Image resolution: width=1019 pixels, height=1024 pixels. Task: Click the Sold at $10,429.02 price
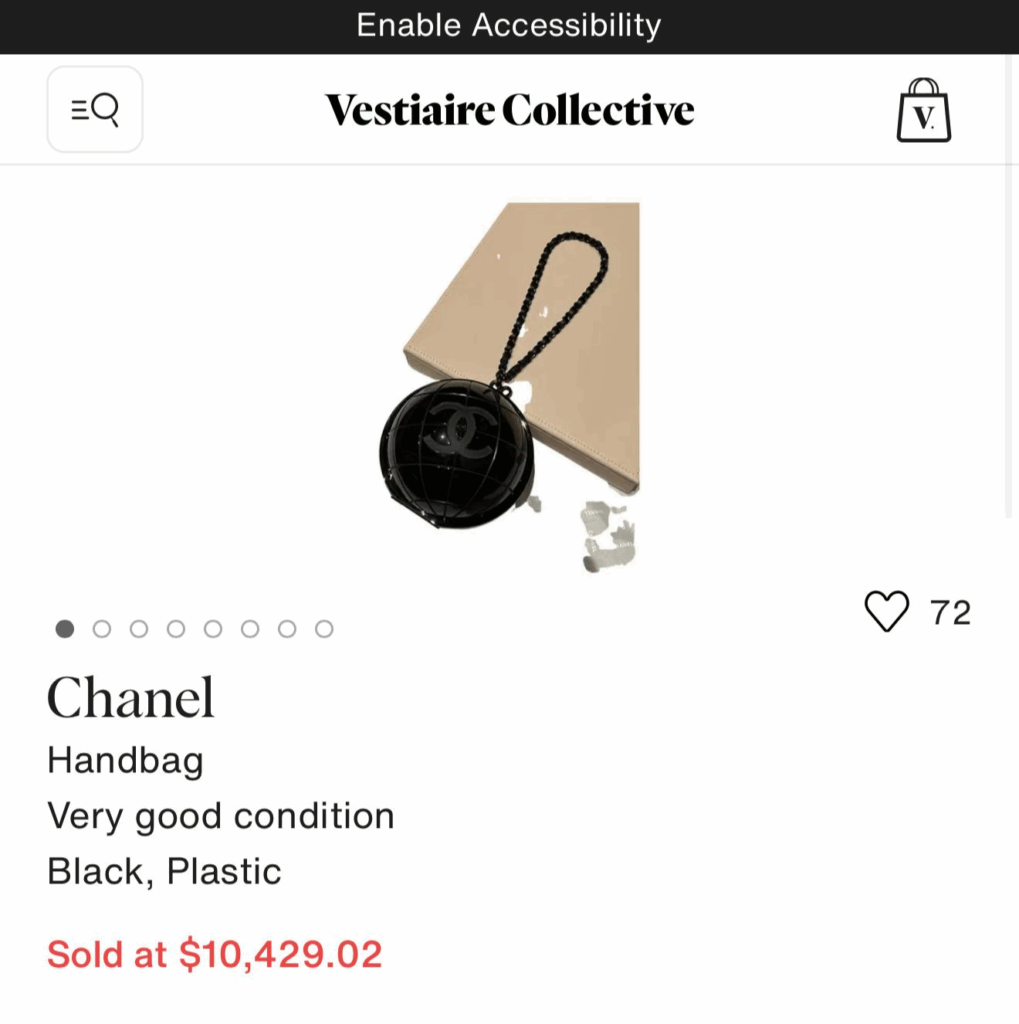click(215, 954)
